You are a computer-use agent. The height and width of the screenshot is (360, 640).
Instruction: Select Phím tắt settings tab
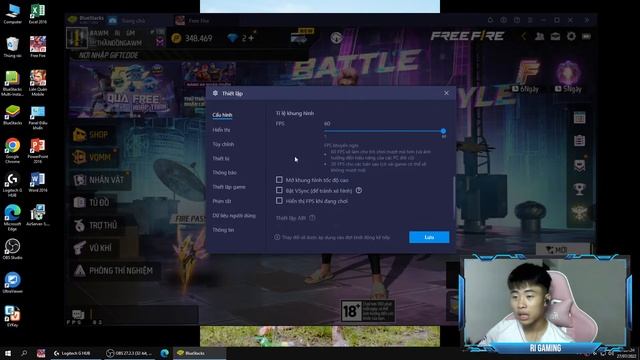click(222, 201)
